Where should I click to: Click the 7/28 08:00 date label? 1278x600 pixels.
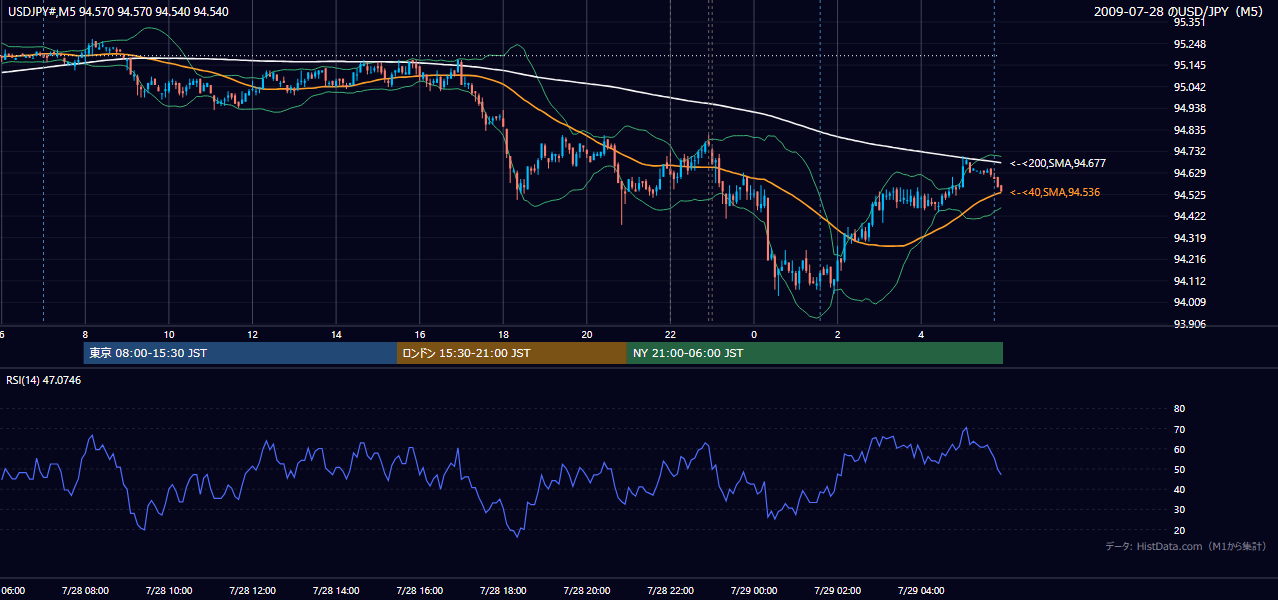pos(85,591)
